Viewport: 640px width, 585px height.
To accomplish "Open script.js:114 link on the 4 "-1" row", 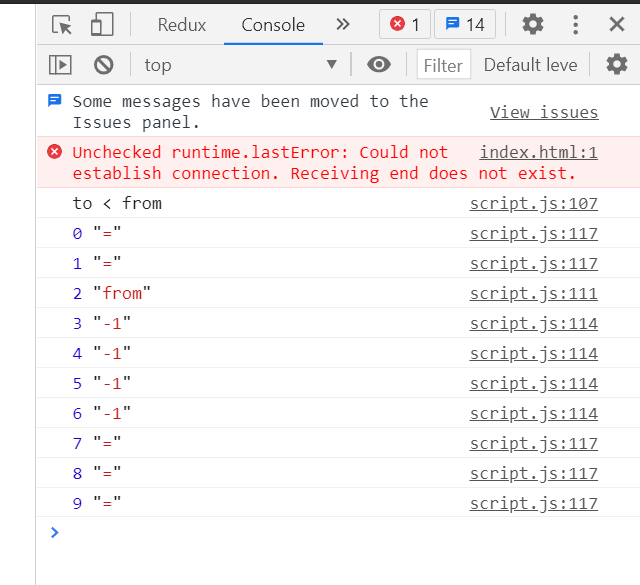I will (533, 354).
